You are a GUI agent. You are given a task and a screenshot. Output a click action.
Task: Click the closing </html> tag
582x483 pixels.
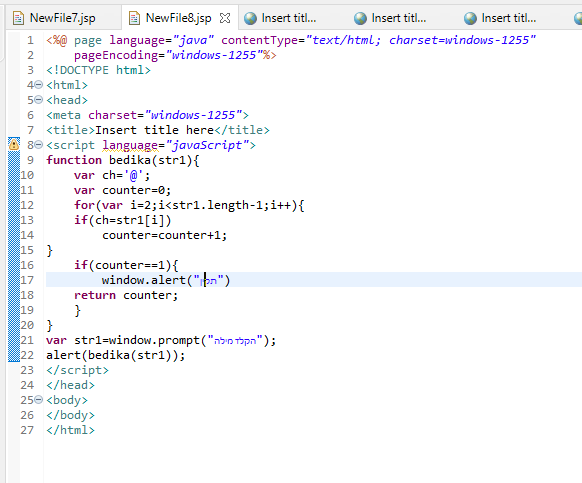[70, 430]
